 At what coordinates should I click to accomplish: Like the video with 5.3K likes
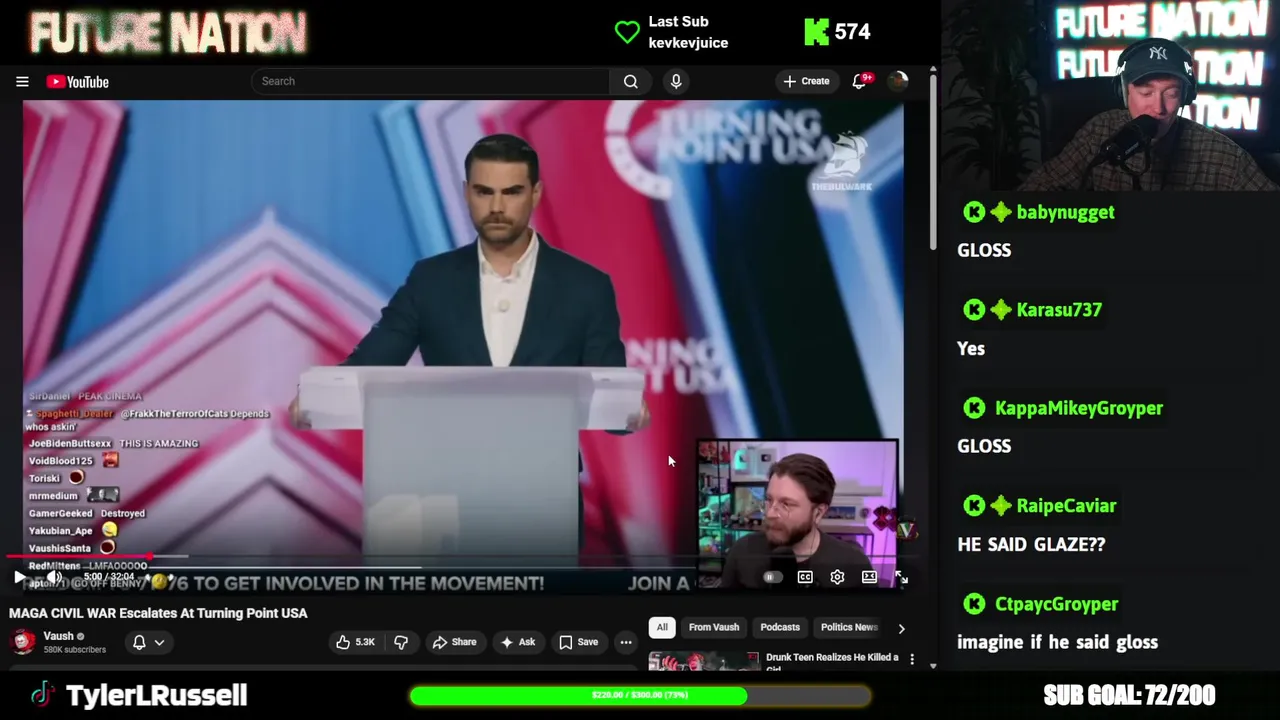point(355,642)
